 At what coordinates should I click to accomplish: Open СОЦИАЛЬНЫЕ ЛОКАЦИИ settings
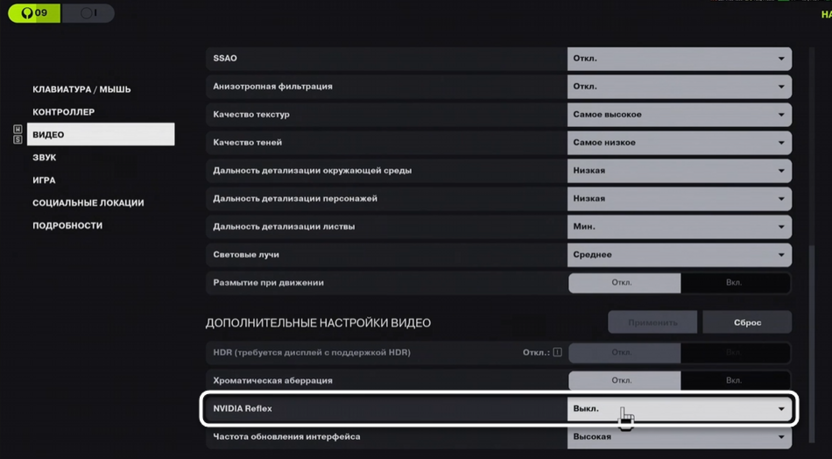coord(88,203)
